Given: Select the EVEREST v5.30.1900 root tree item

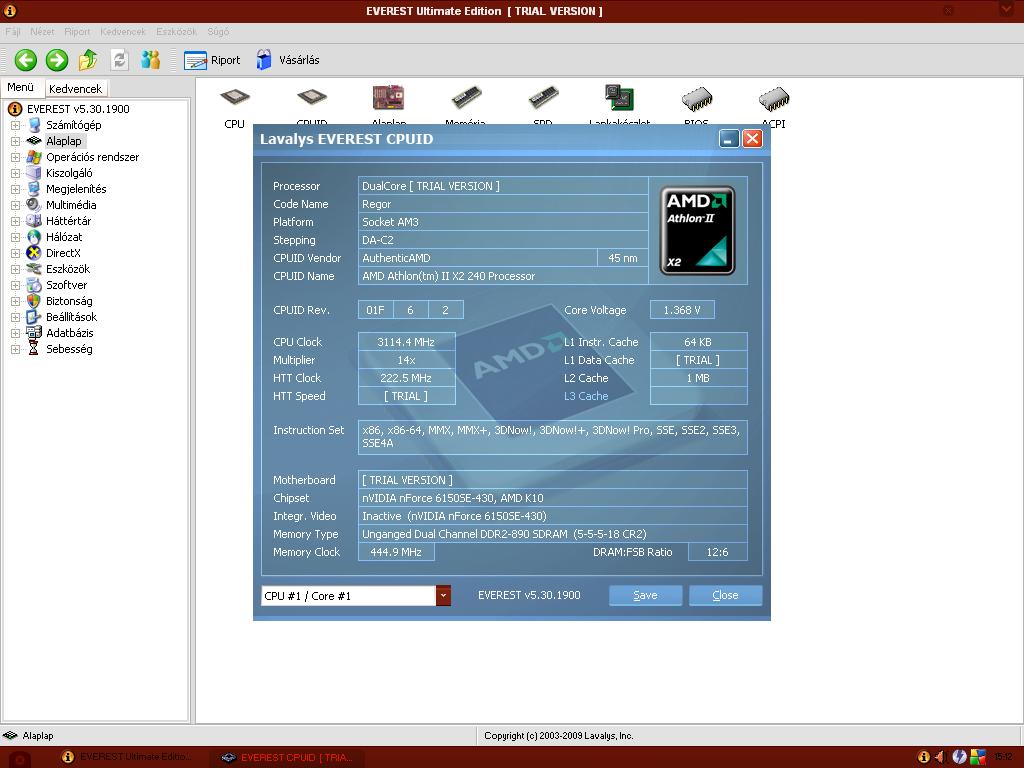Looking at the screenshot, I should [x=78, y=109].
